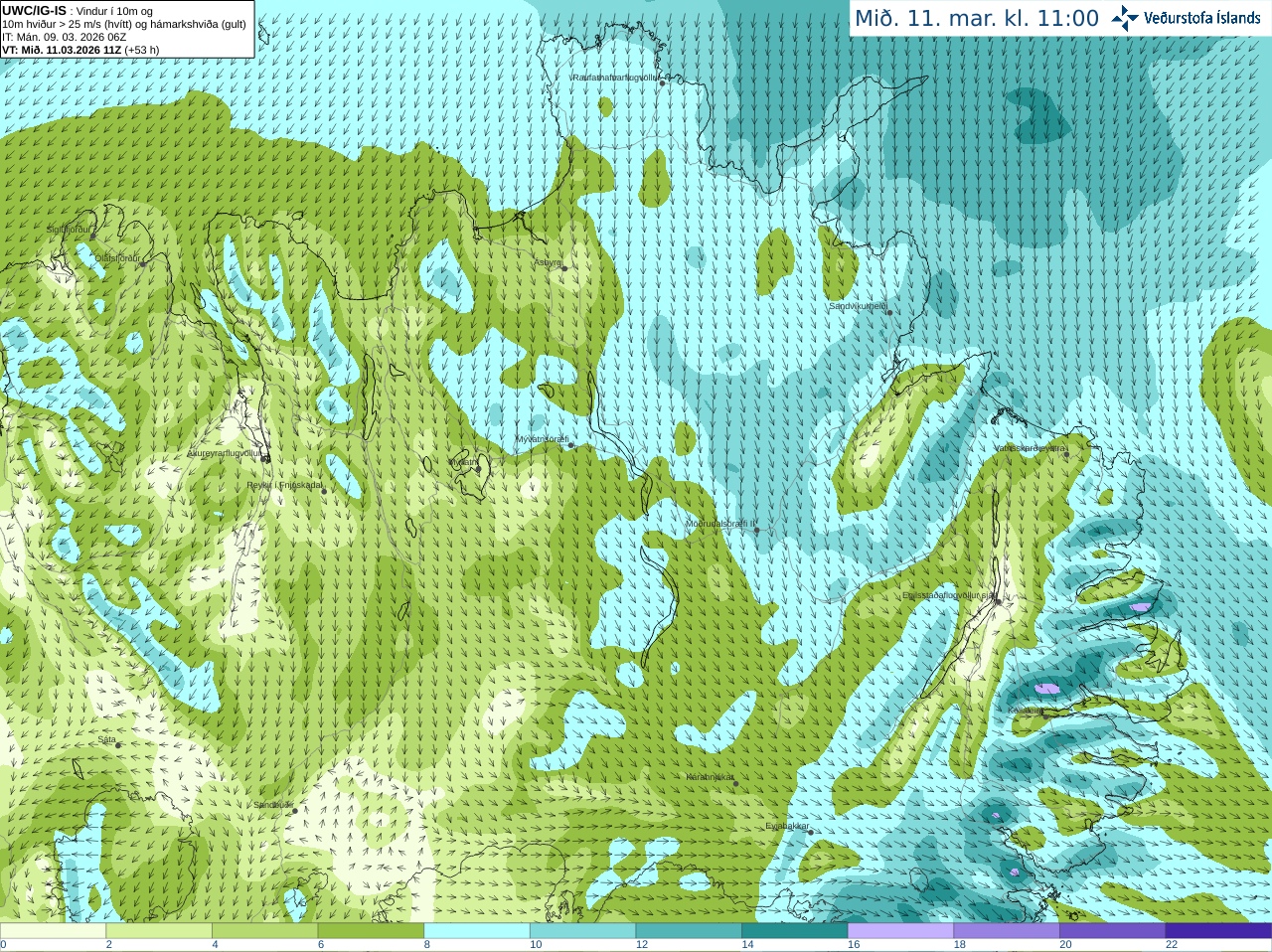The width and height of the screenshot is (1272, 952).
Task: Click the above-22 m/s dark purple swatch
Action: point(1218,931)
